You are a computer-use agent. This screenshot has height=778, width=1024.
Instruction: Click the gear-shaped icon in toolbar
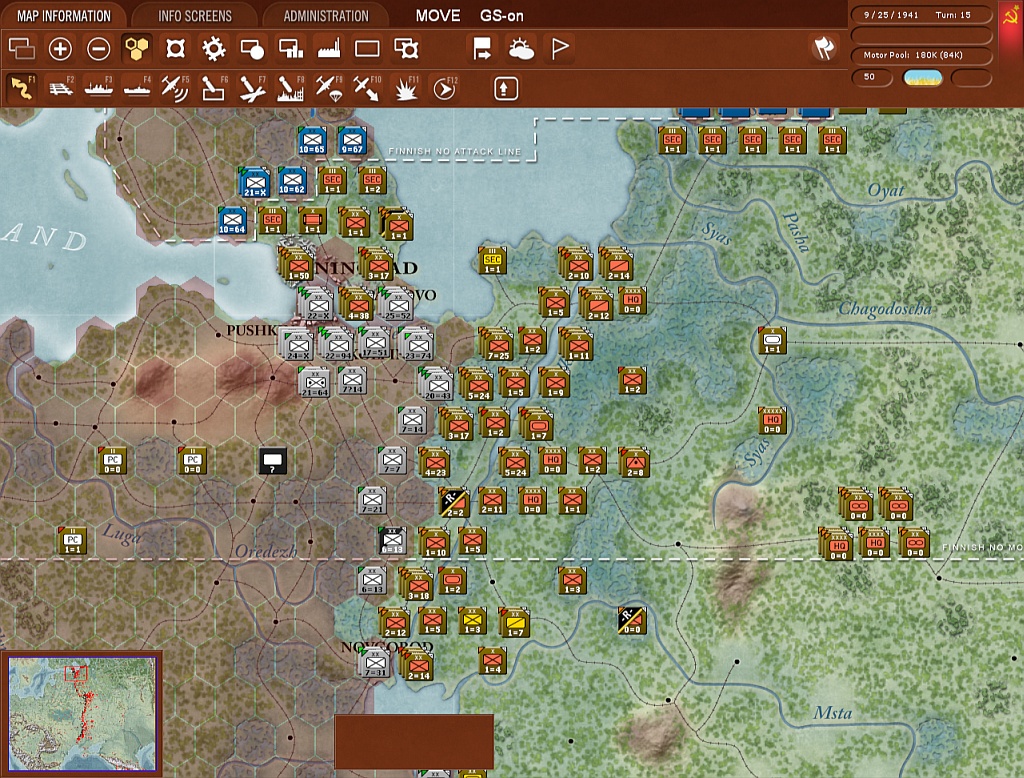coord(214,48)
